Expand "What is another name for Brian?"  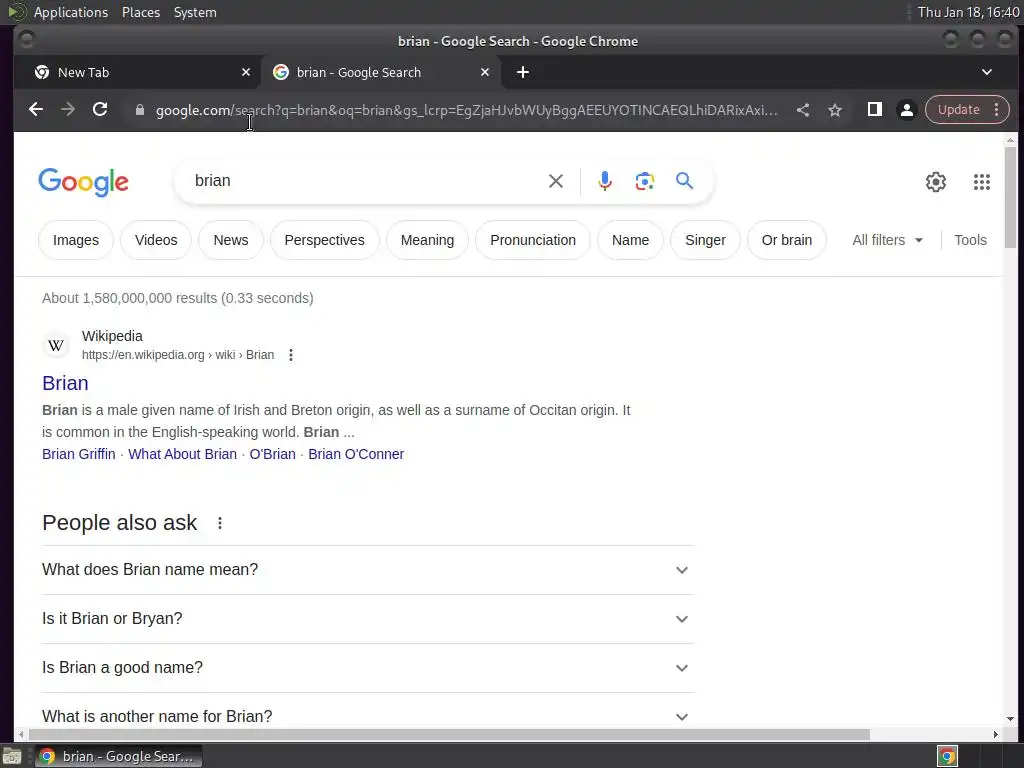pyautogui.click(x=368, y=716)
